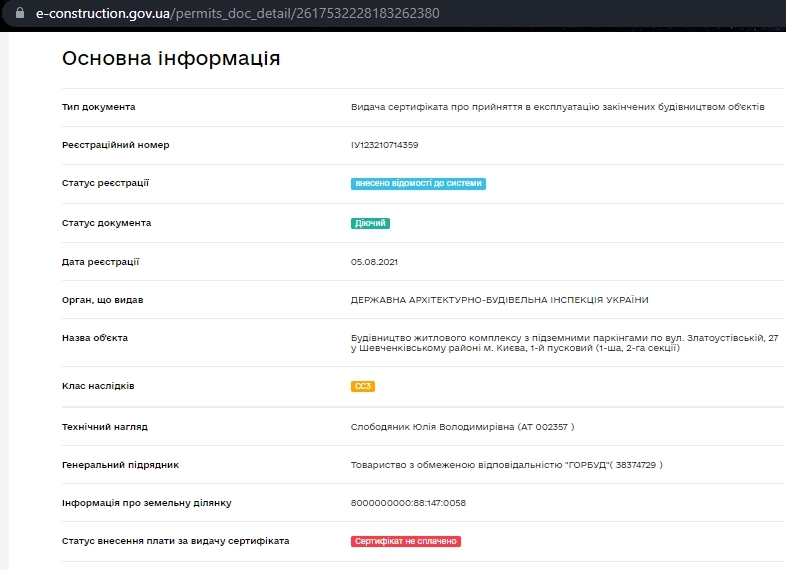
Task: Click the padlock icon in address bar
Action: click(x=20, y=13)
